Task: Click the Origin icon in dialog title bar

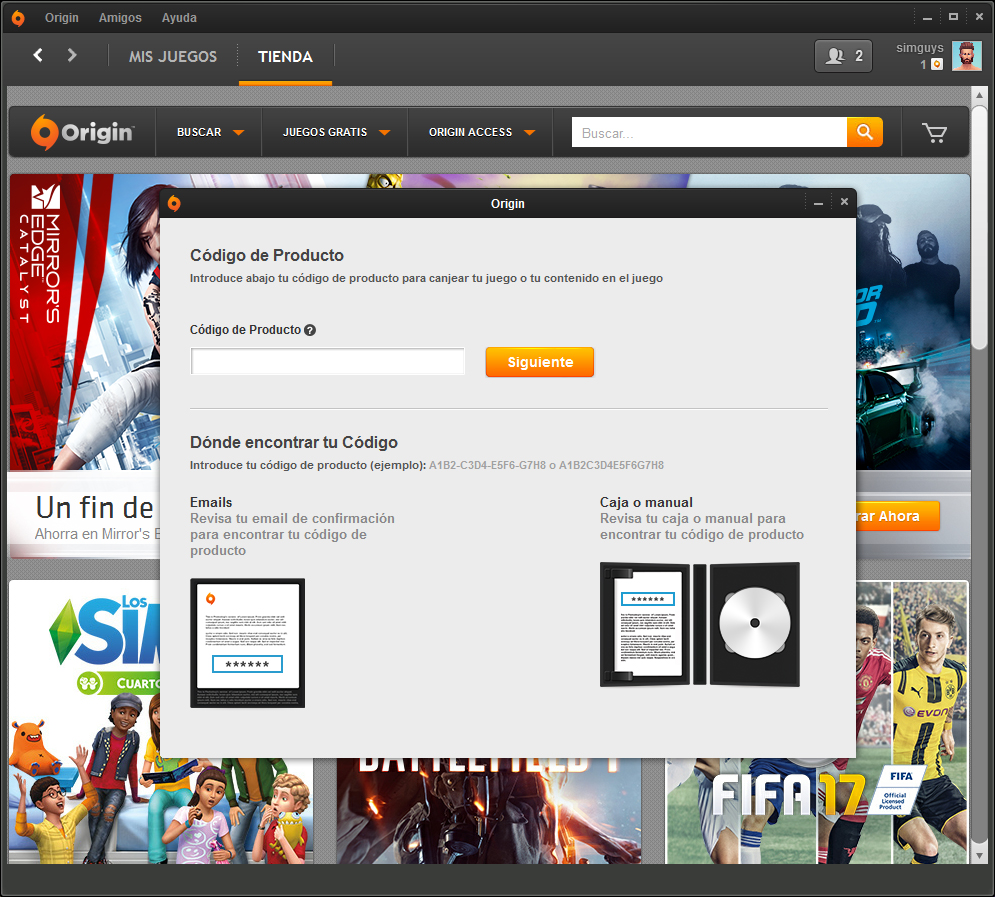Action: tap(174, 204)
